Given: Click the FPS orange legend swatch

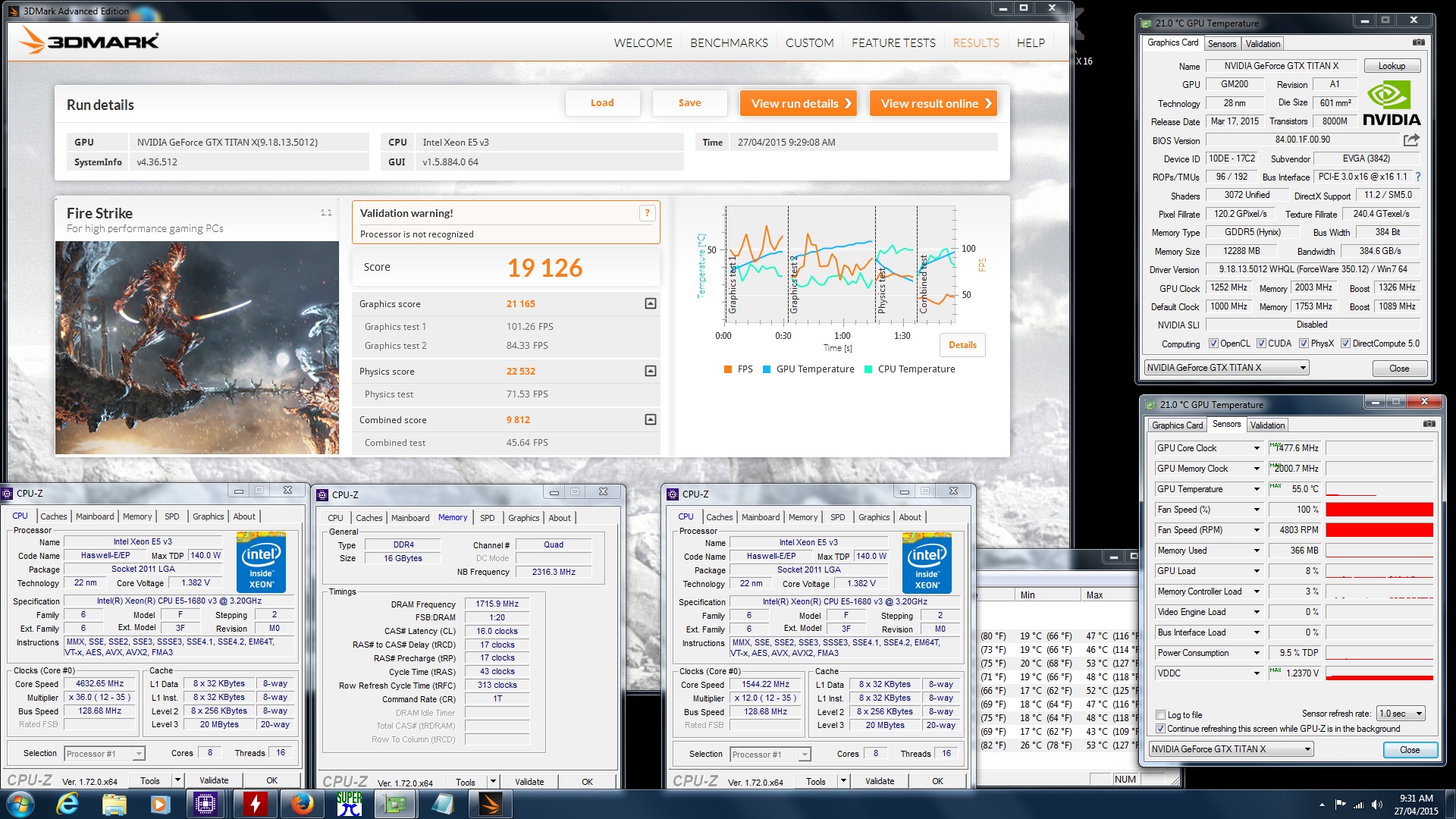Looking at the screenshot, I should (x=728, y=369).
